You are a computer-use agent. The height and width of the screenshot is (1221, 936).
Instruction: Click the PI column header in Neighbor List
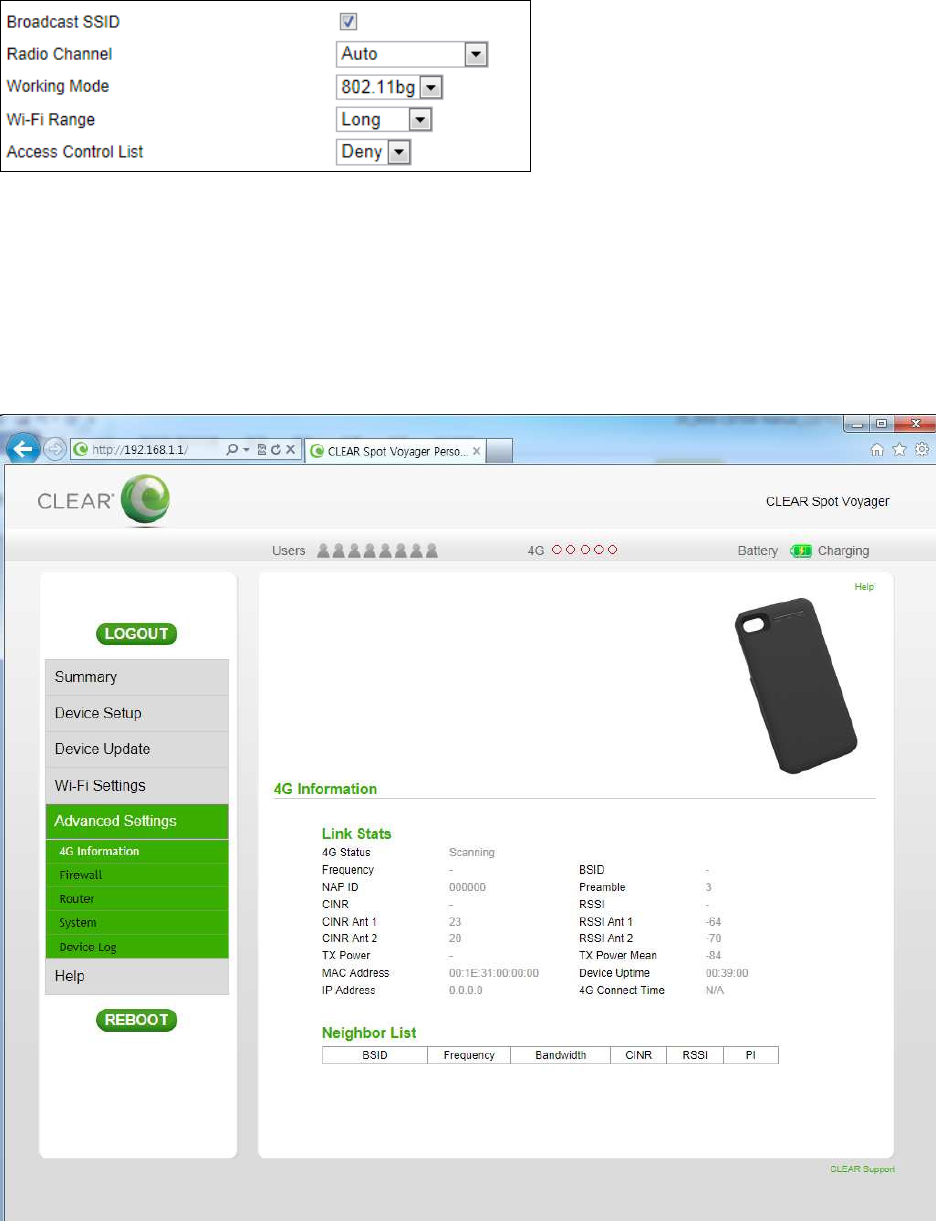click(750, 1055)
